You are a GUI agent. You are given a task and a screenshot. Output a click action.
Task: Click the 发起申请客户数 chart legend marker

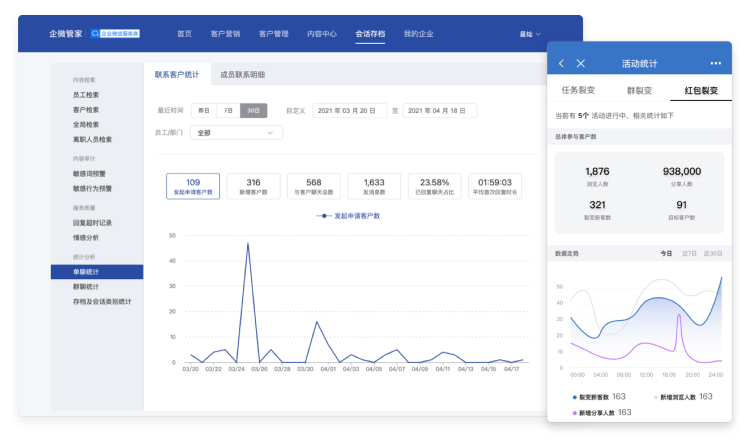(x=324, y=215)
